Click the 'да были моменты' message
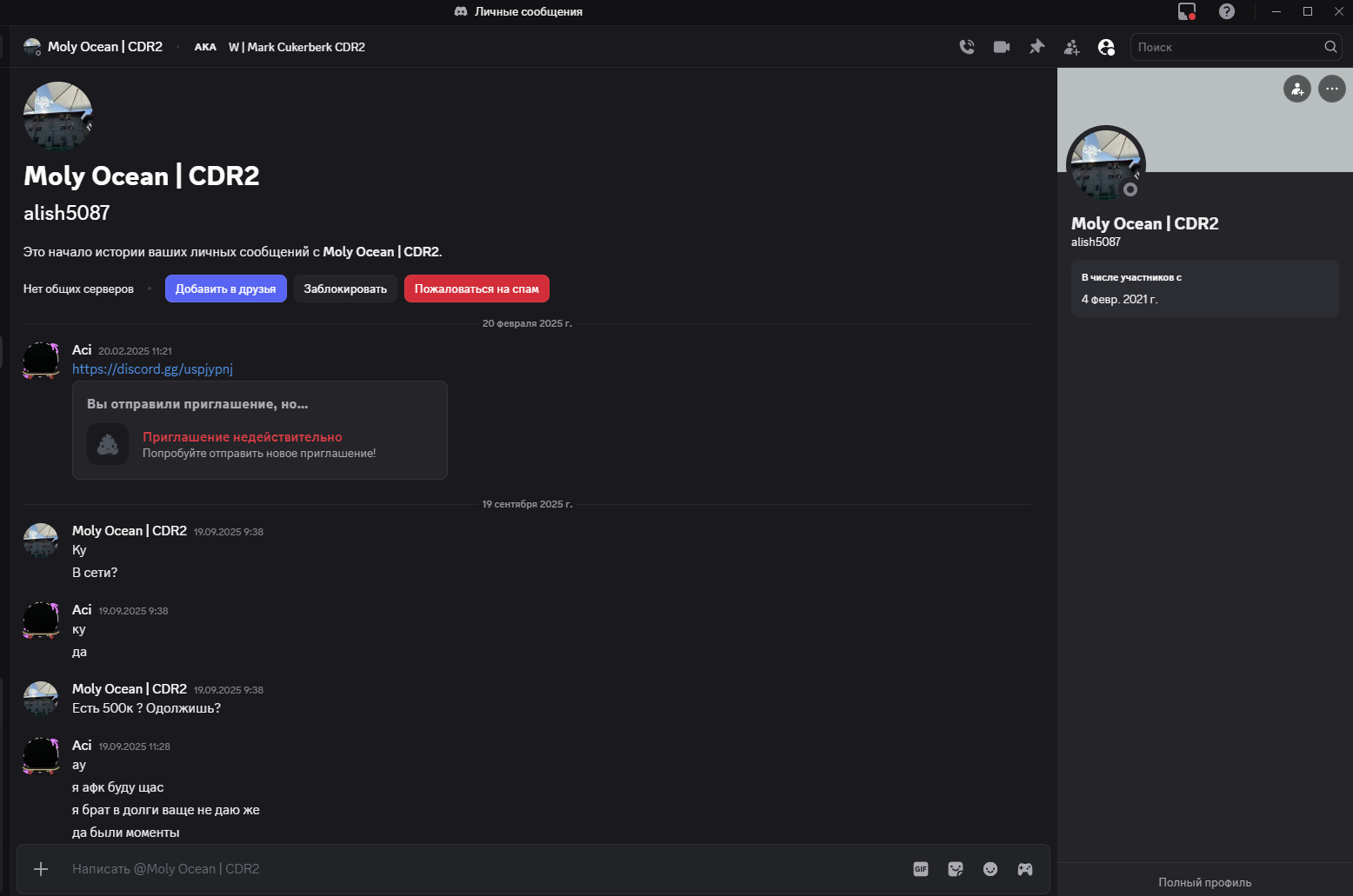 click(126, 833)
